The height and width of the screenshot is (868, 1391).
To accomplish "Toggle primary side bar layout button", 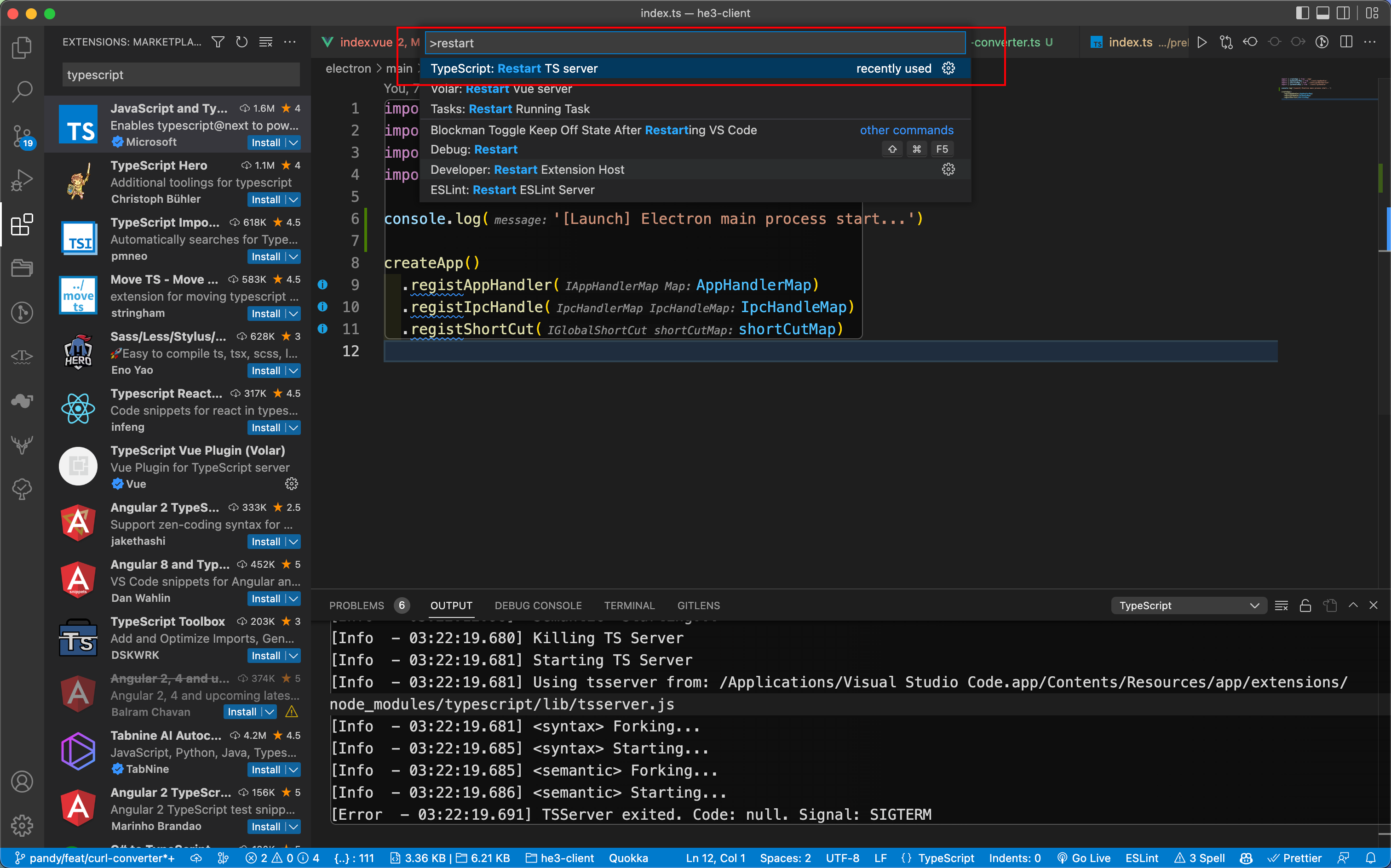I will tap(1303, 12).
